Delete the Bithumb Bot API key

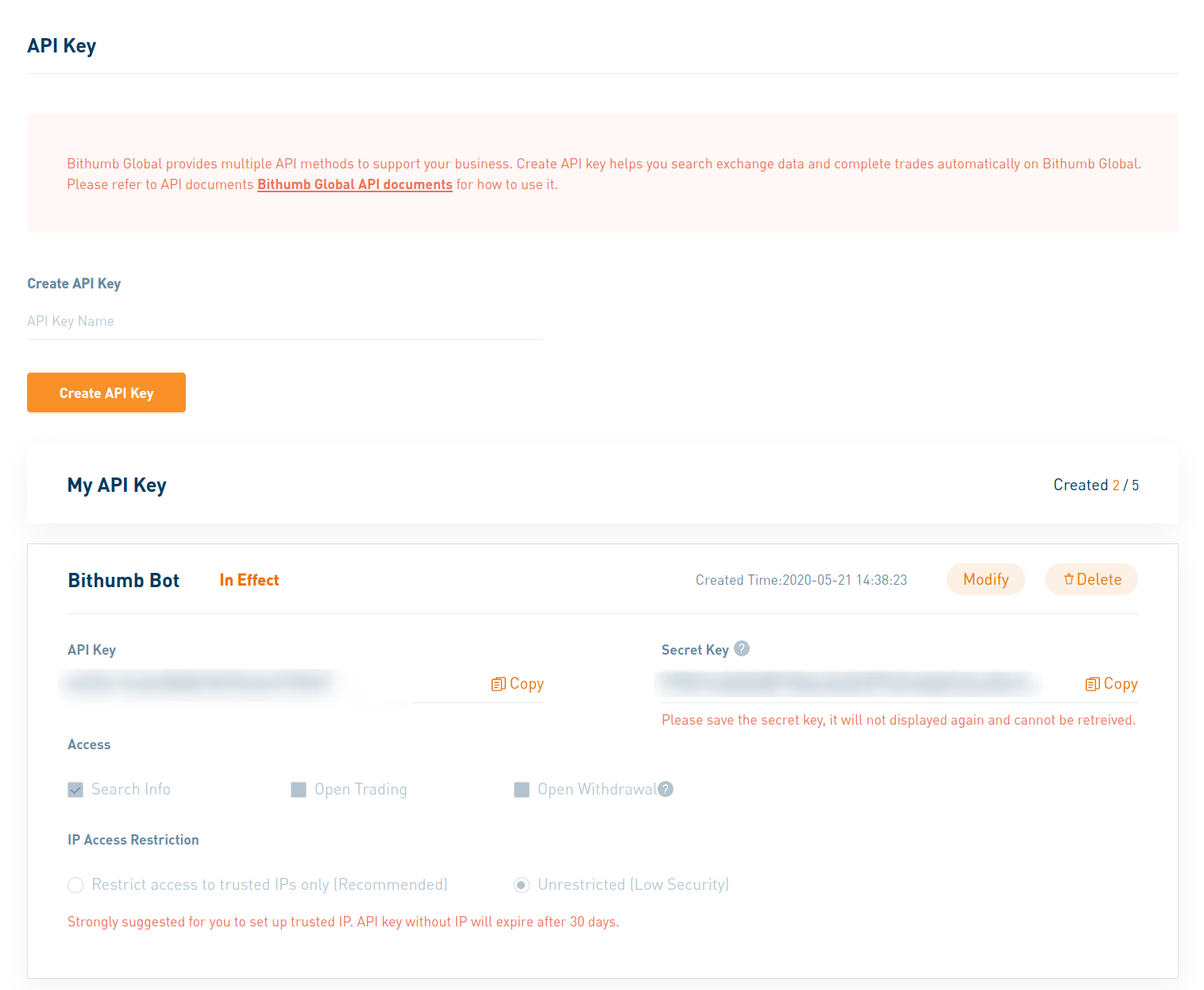point(1091,579)
